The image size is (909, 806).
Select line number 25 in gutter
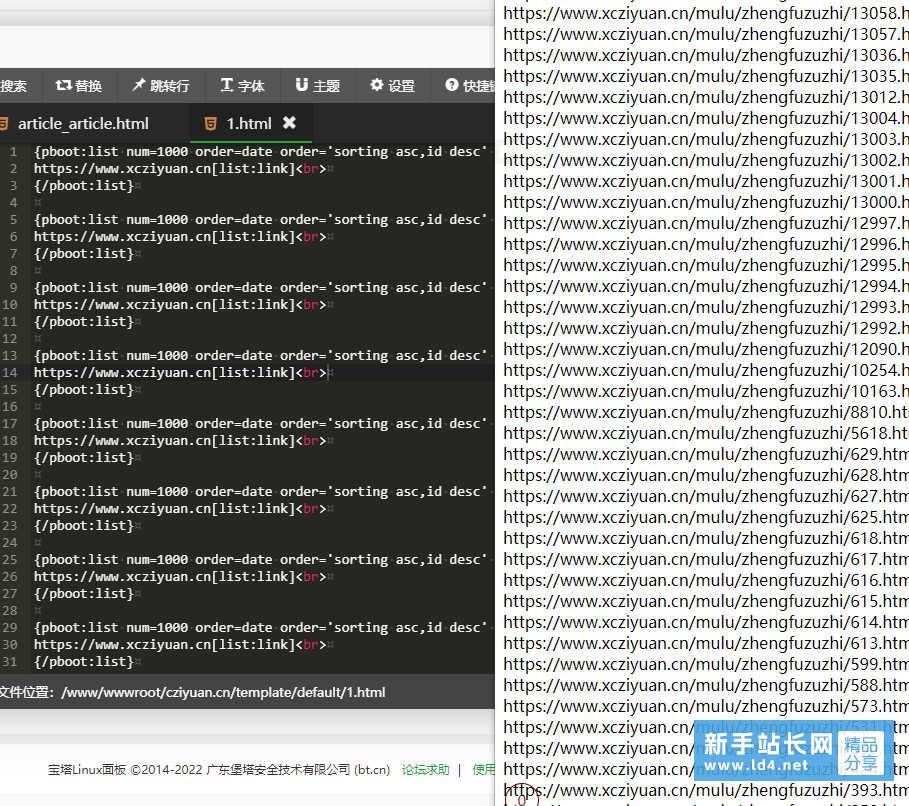[9, 560]
